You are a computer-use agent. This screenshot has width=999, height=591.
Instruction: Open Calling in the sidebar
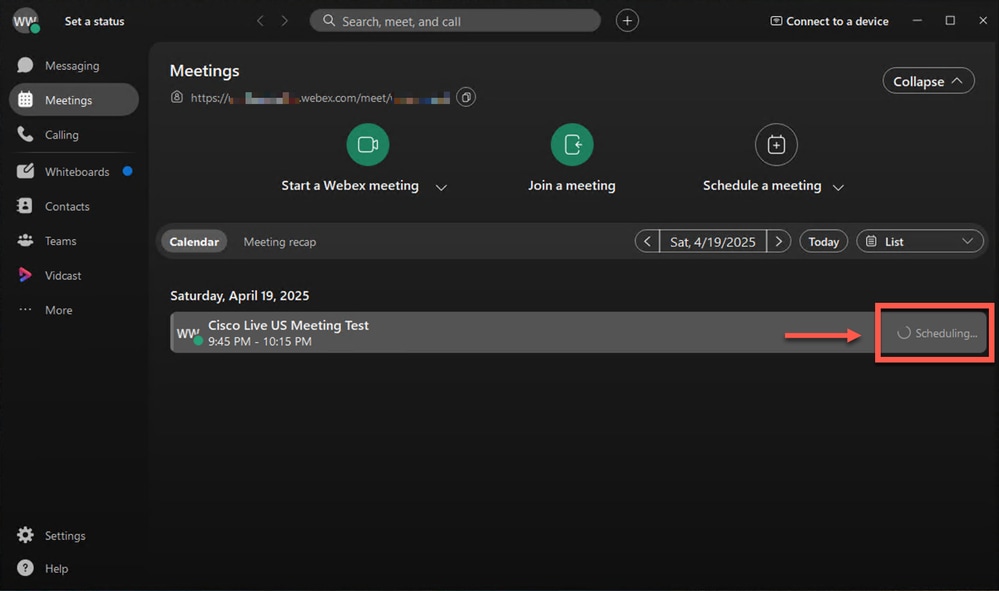pos(73,134)
